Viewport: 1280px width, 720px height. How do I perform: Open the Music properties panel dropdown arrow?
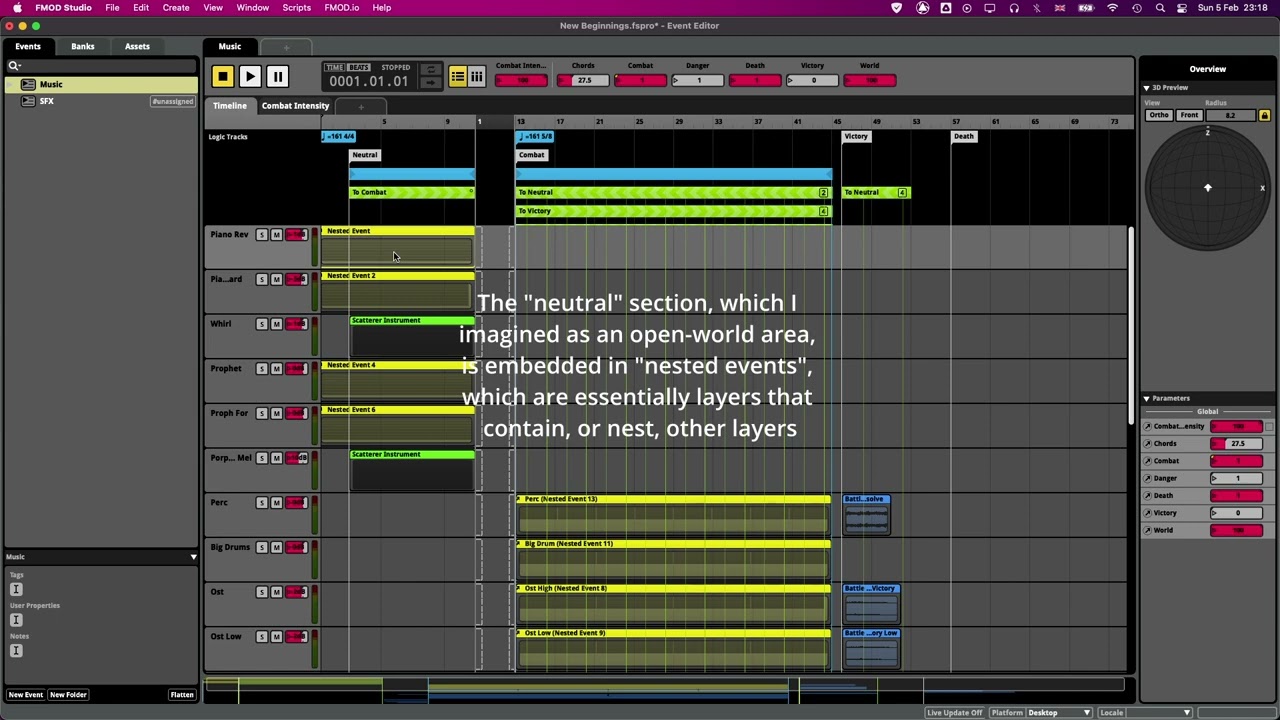pos(193,557)
